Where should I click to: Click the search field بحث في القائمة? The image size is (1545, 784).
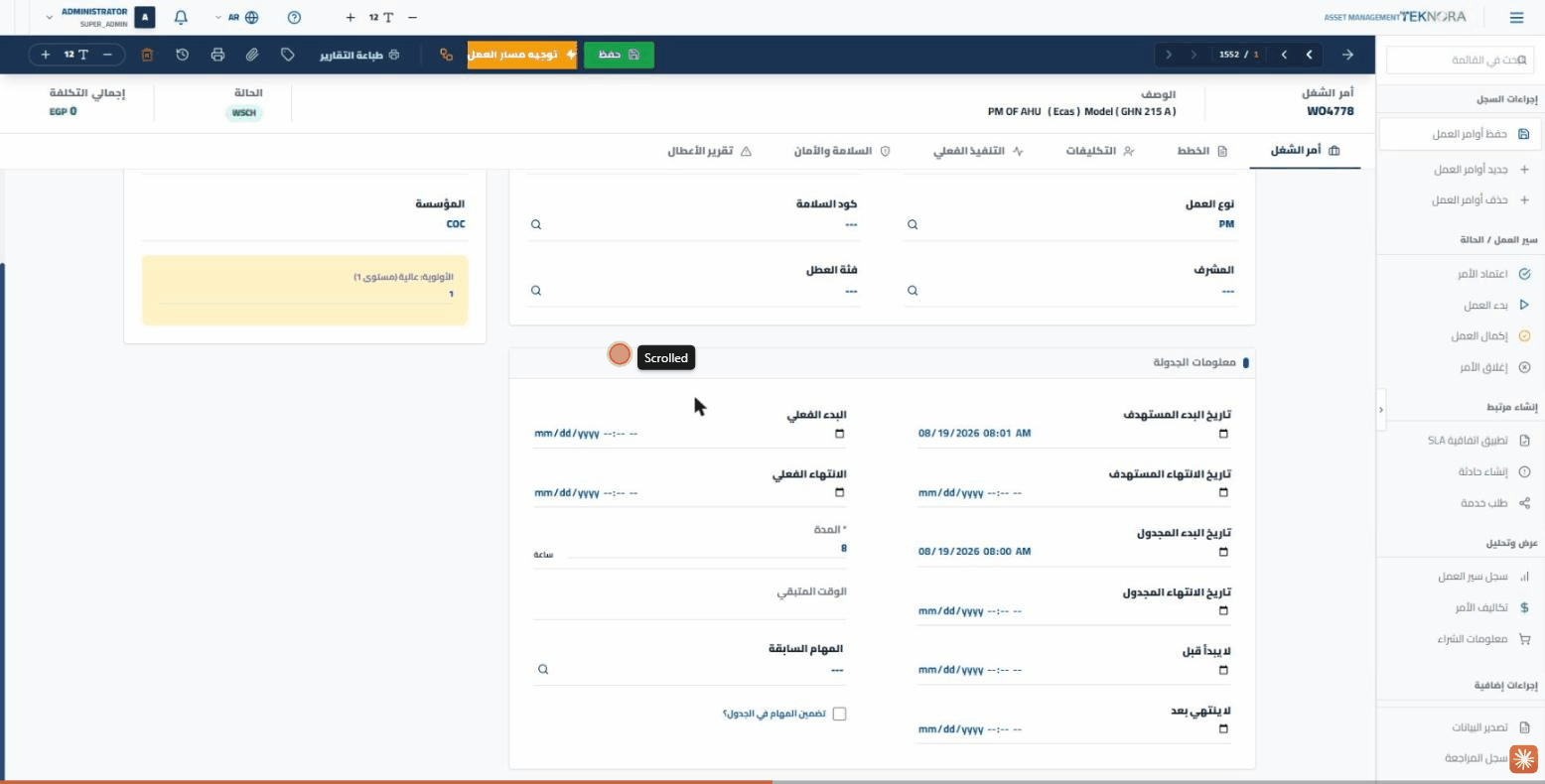click(1459, 60)
